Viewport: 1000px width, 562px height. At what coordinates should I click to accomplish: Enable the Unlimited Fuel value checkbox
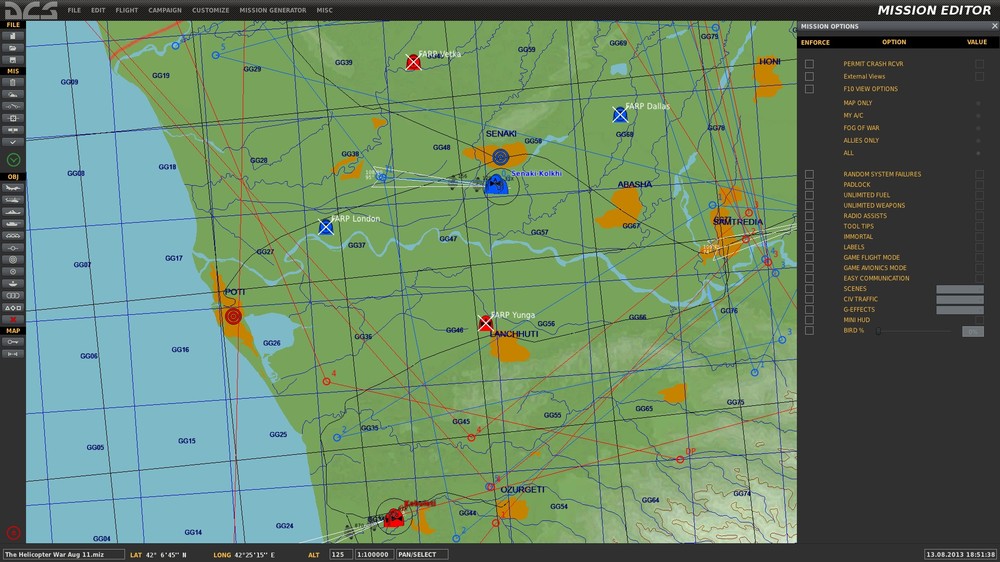point(979,195)
